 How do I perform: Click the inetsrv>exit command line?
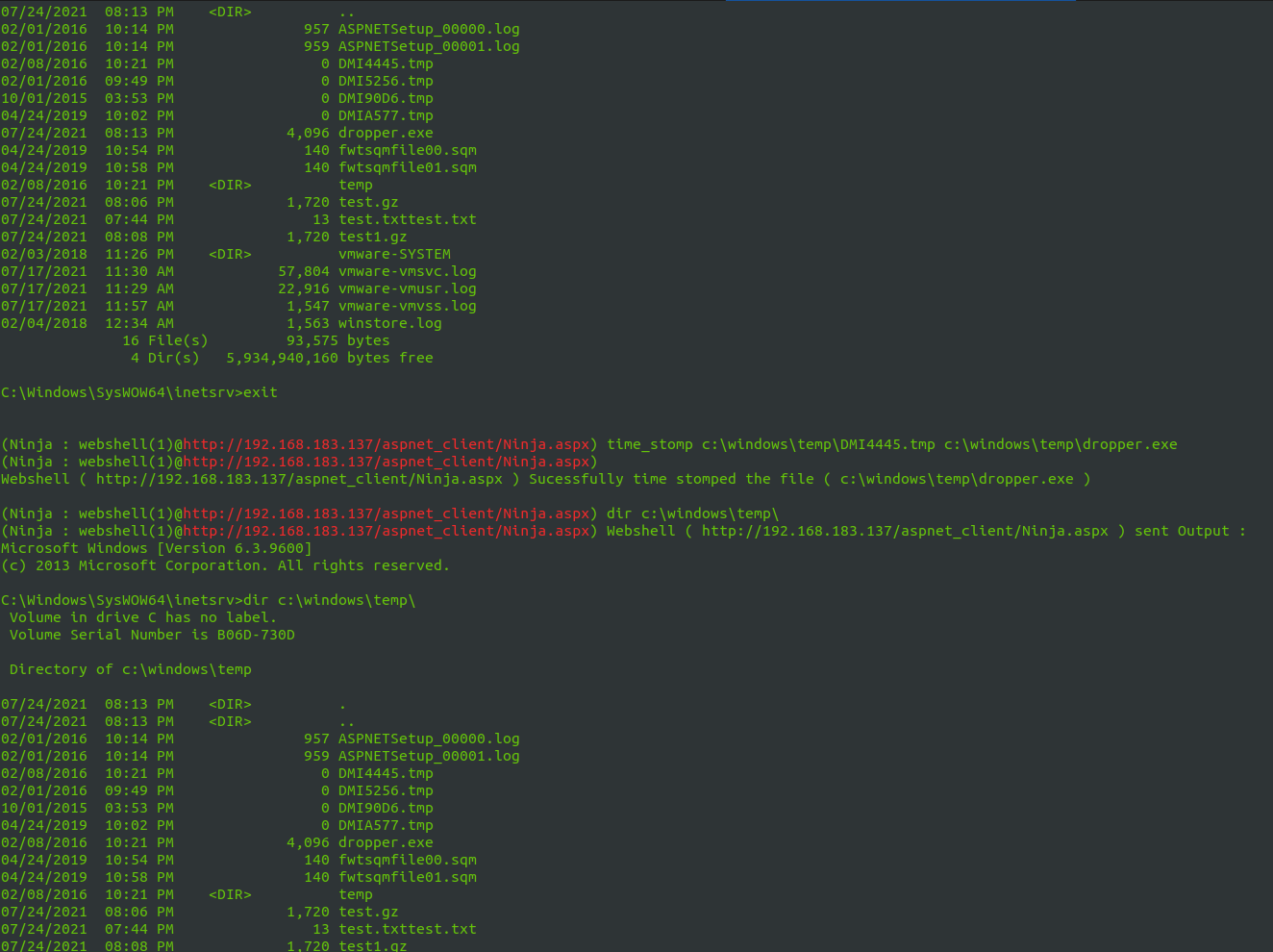click(139, 392)
